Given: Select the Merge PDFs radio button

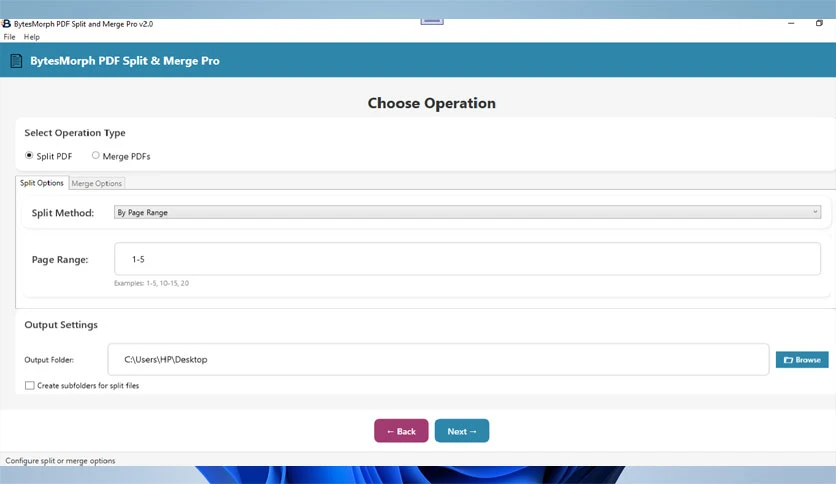Looking at the screenshot, I should click(x=95, y=155).
